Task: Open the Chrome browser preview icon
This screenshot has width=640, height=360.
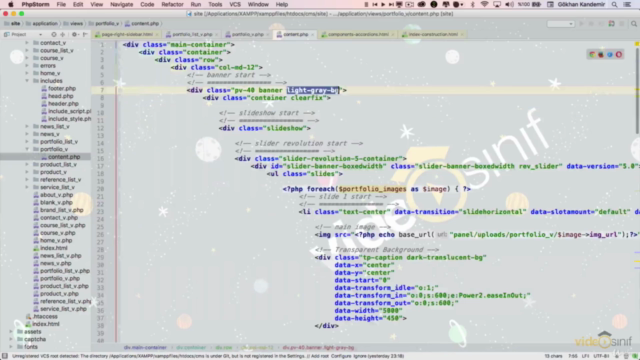Action: point(592,54)
